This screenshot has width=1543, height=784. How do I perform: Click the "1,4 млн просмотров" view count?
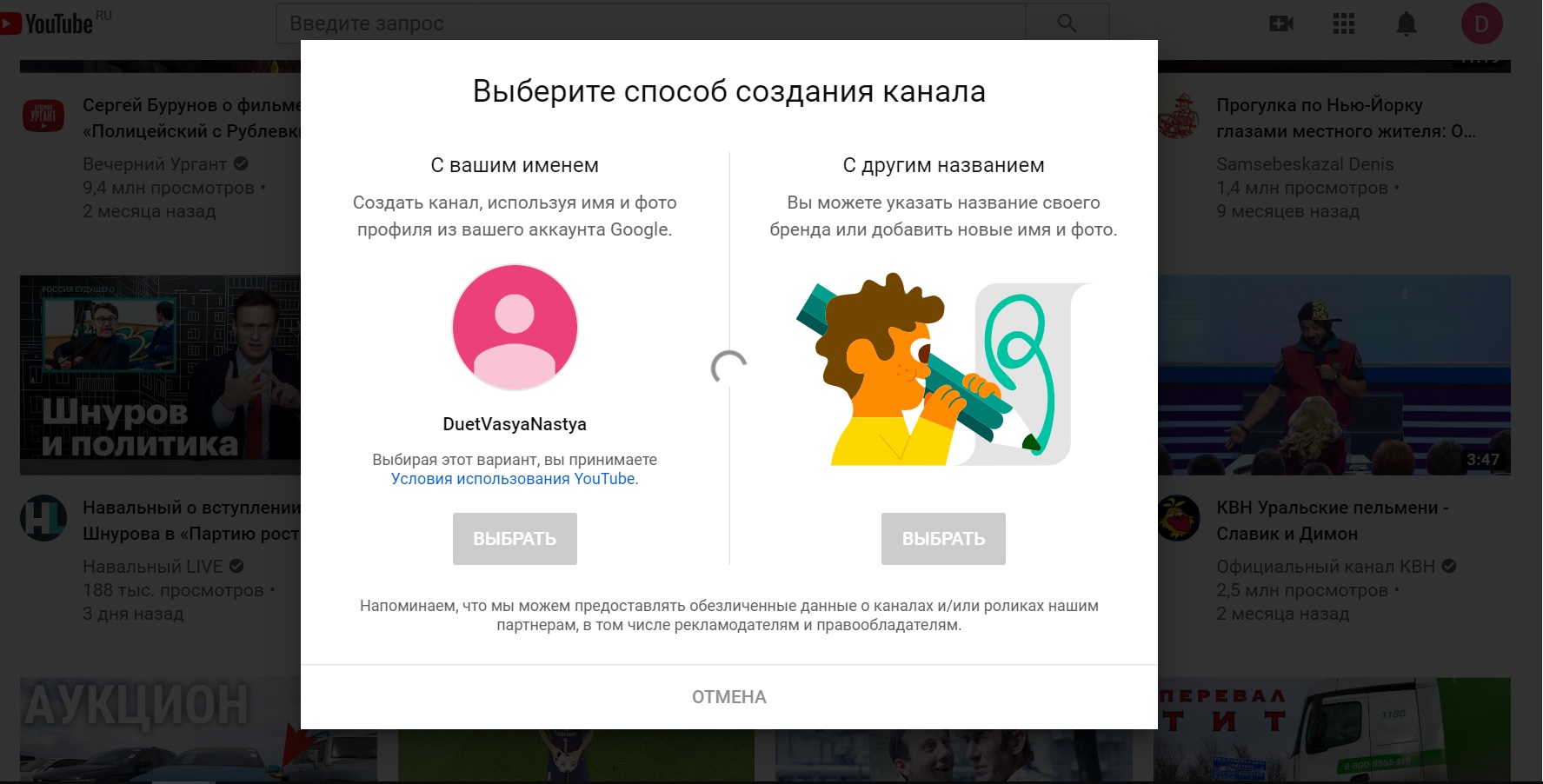point(1302,188)
